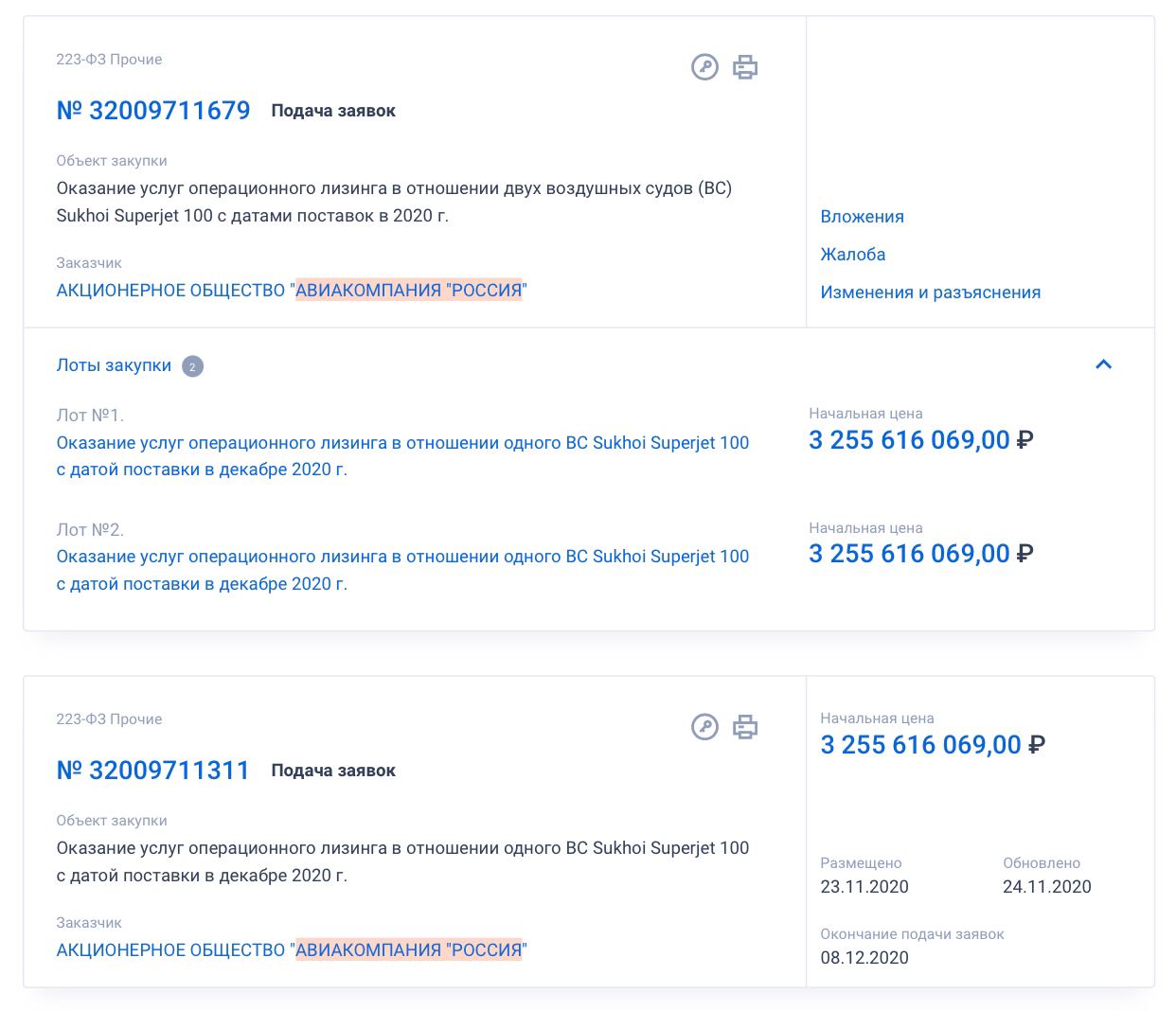Screen dimensions: 1176x1011
Task: Click the Размещено label
Action: [x=861, y=863]
